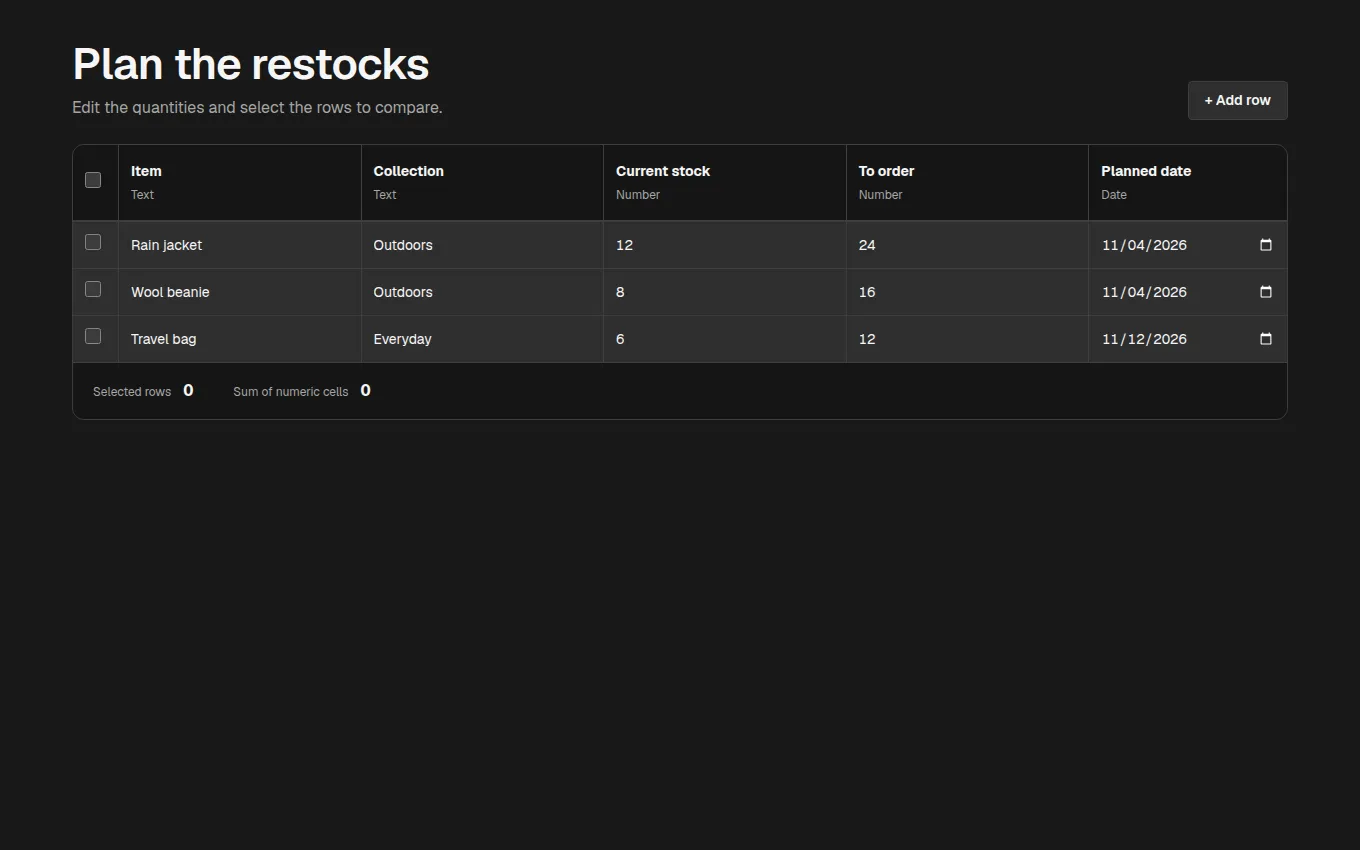Image resolution: width=1360 pixels, height=850 pixels.
Task: Click current stock value 12 for Rain jacket
Action: point(725,245)
